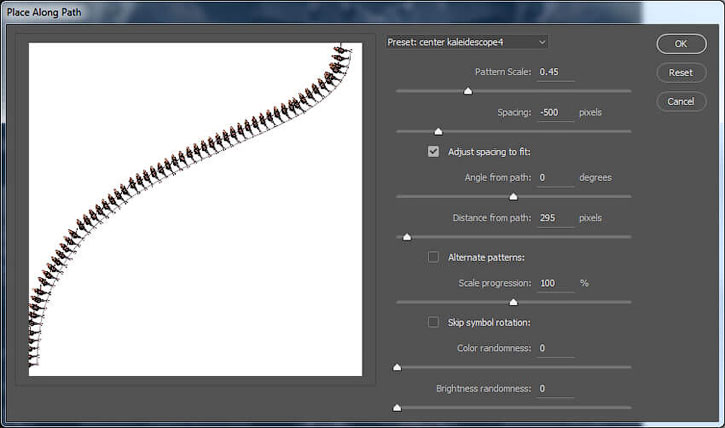Click the Distance from path field
The width and height of the screenshot is (725, 428).
pyautogui.click(x=555, y=218)
